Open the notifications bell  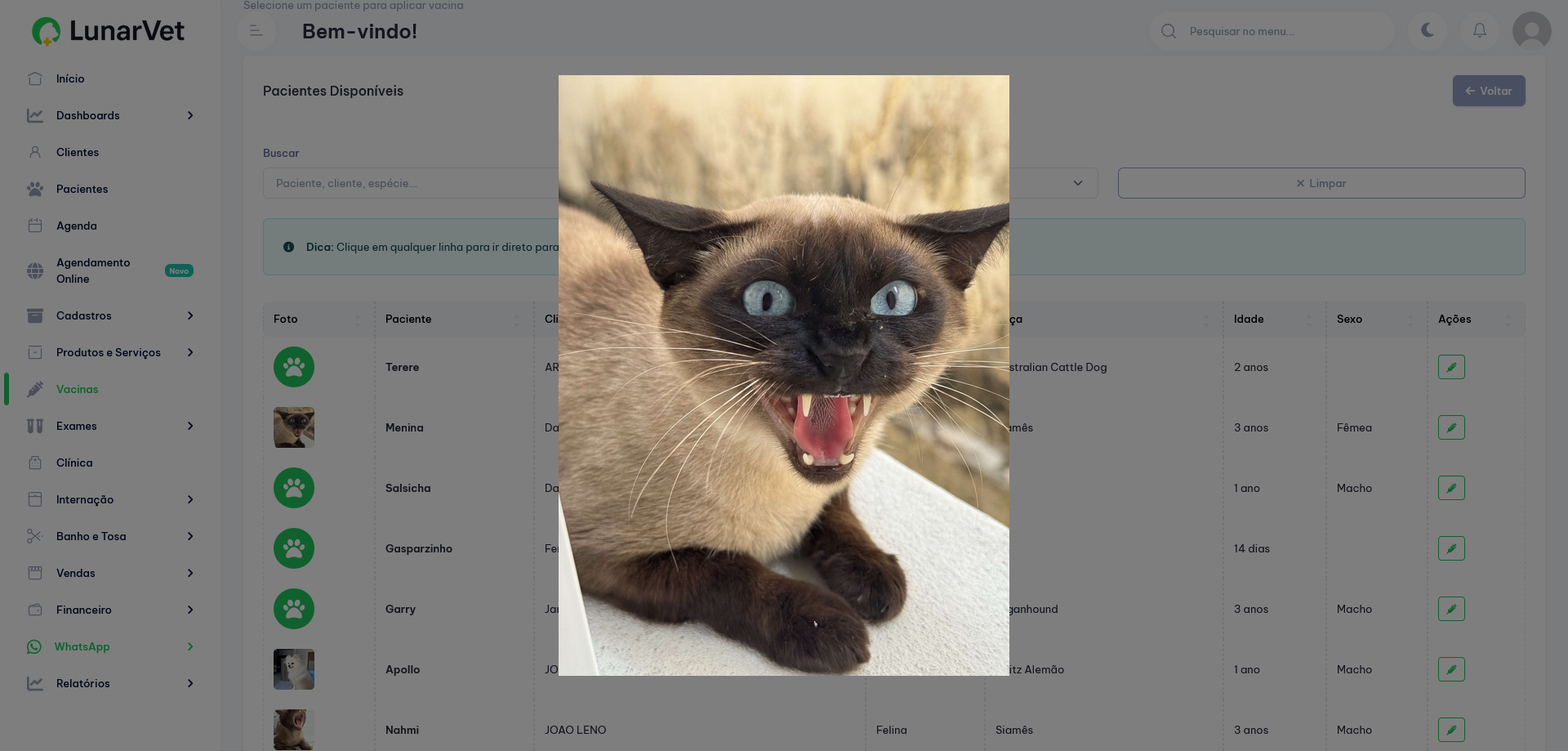pyautogui.click(x=1479, y=30)
